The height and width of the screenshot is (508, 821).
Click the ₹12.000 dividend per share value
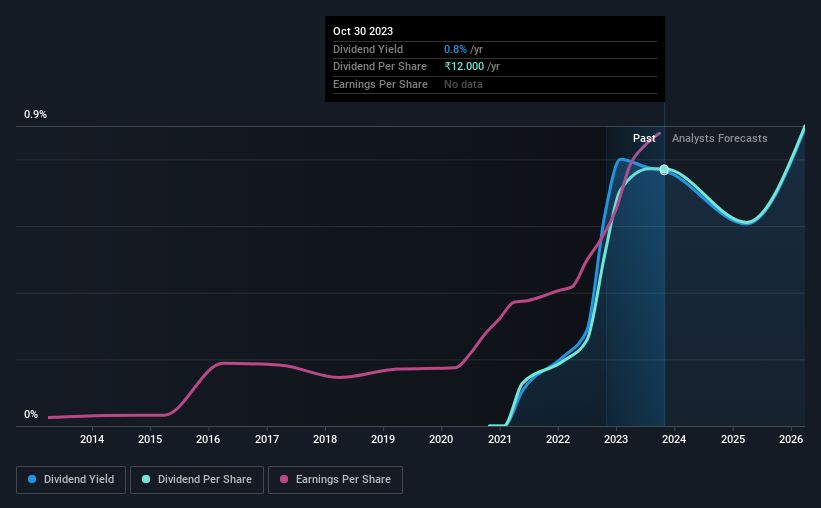click(x=464, y=67)
